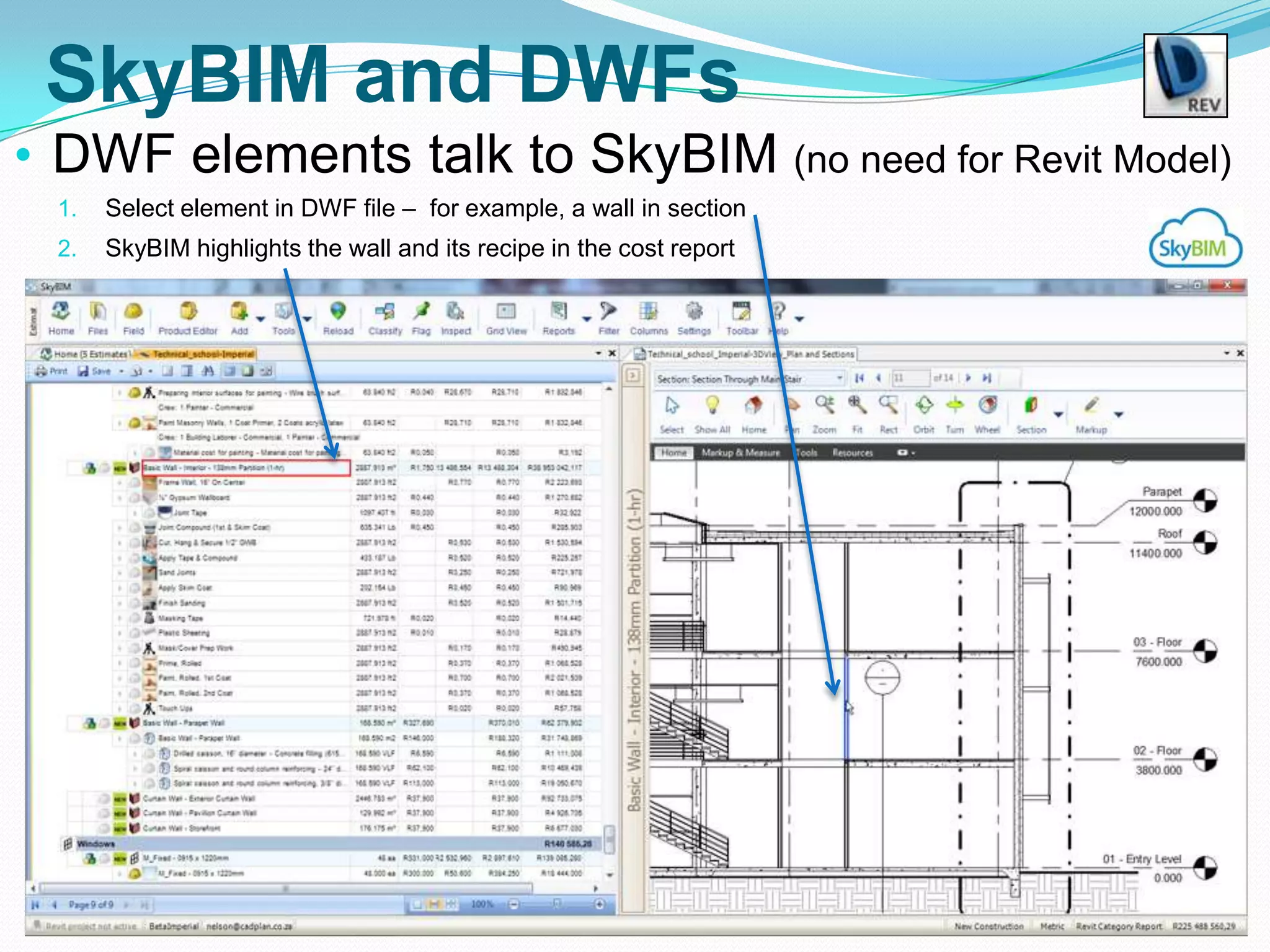Expand the collapsed viewer side panel
This screenshot has width=1270, height=952.
pos(633,375)
